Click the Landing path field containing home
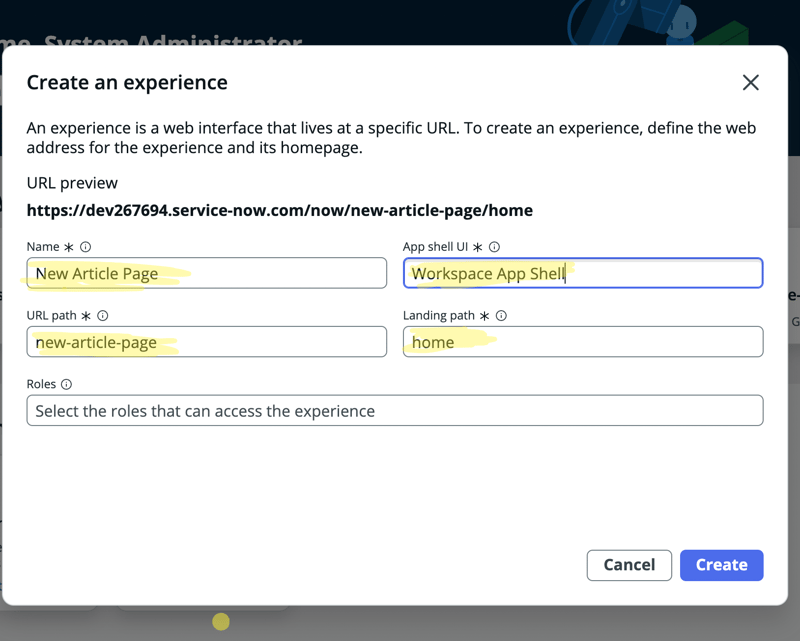Screen dimensions: 800x641 pyautogui.click(x=583, y=342)
